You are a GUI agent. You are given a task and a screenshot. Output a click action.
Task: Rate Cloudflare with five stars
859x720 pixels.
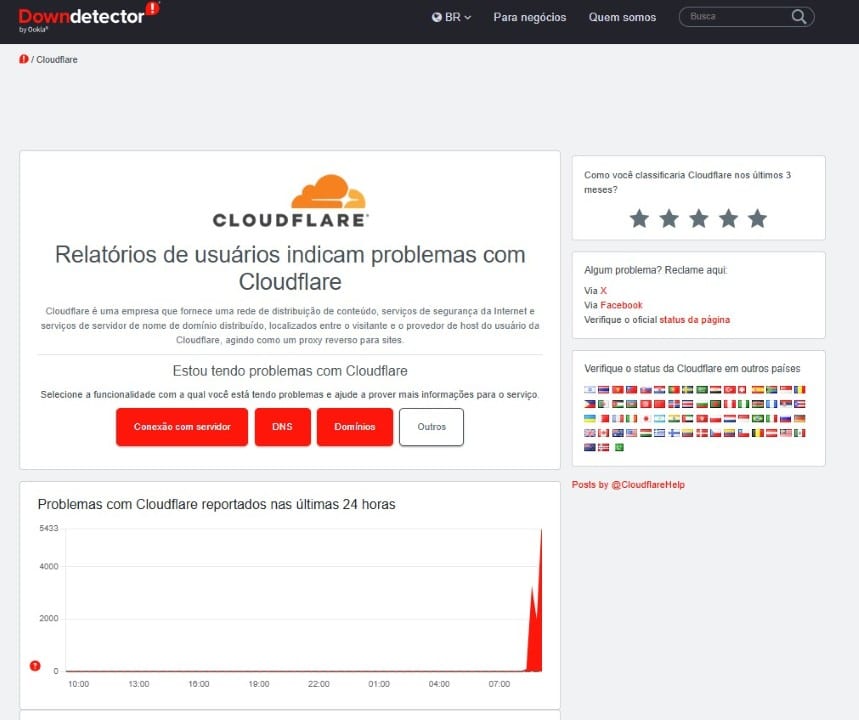(x=758, y=218)
